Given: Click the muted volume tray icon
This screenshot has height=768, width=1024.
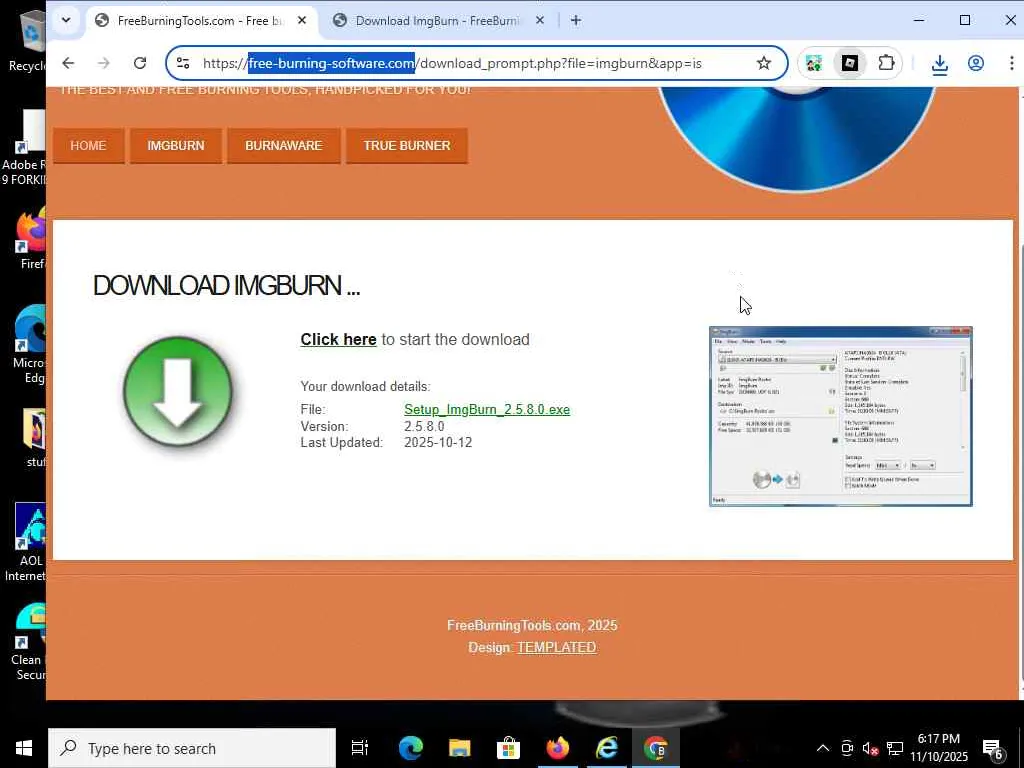Looking at the screenshot, I should [x=870, y=748].
